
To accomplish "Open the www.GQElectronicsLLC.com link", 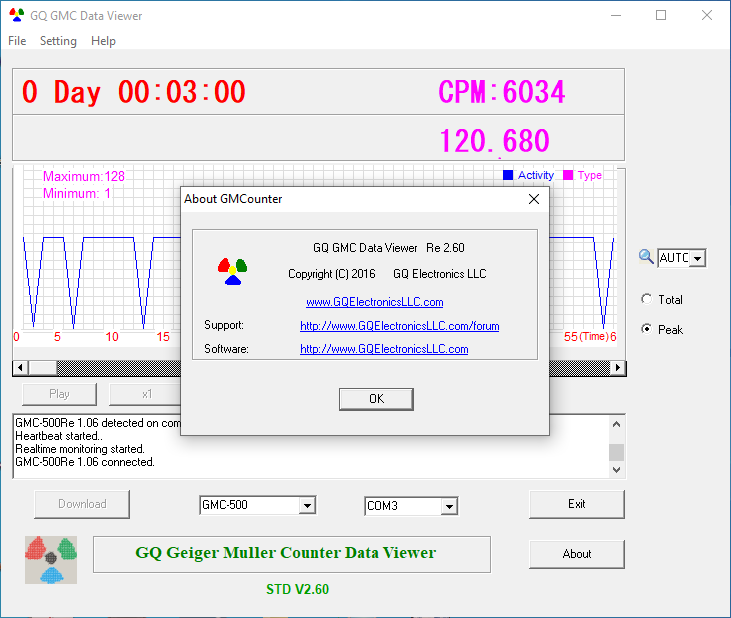I will point(374,302).
